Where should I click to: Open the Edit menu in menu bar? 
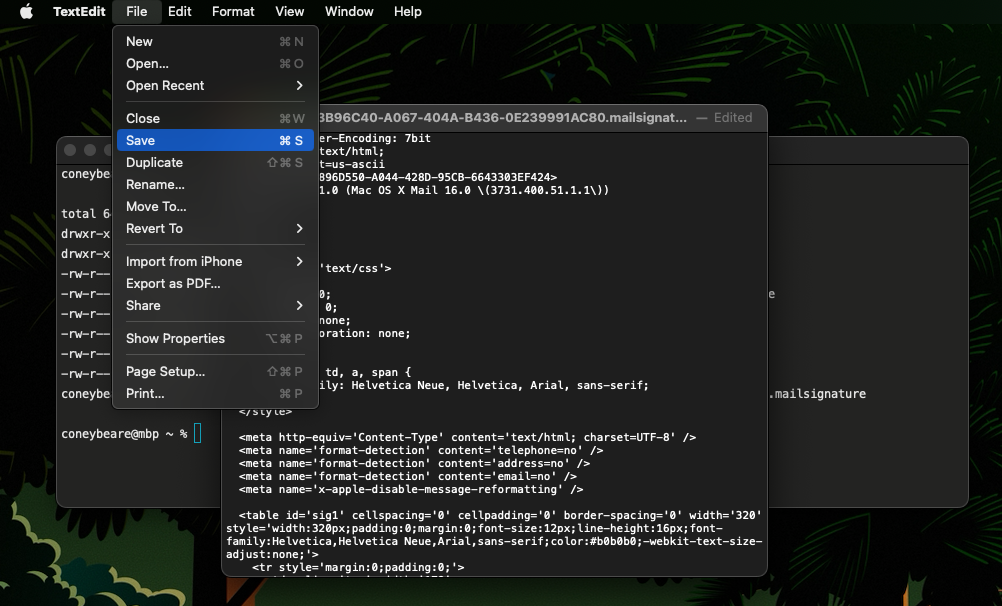click(x=180, y=12)
